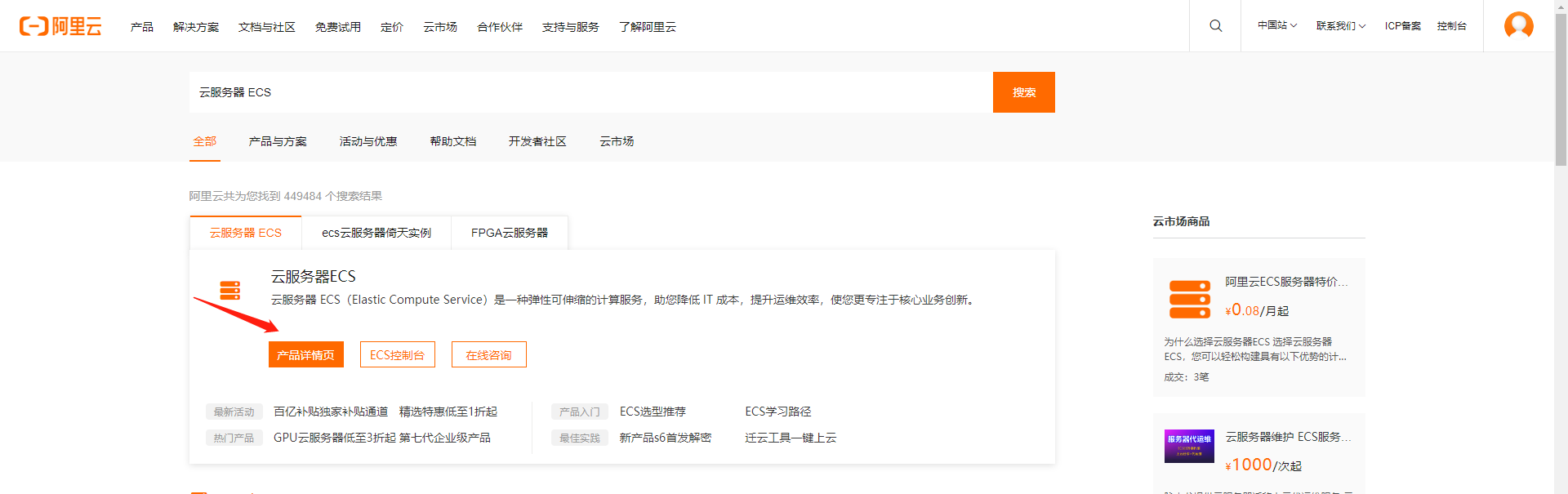
Task: Click the ECS控制台 button
Action: (x=398, y=354)
